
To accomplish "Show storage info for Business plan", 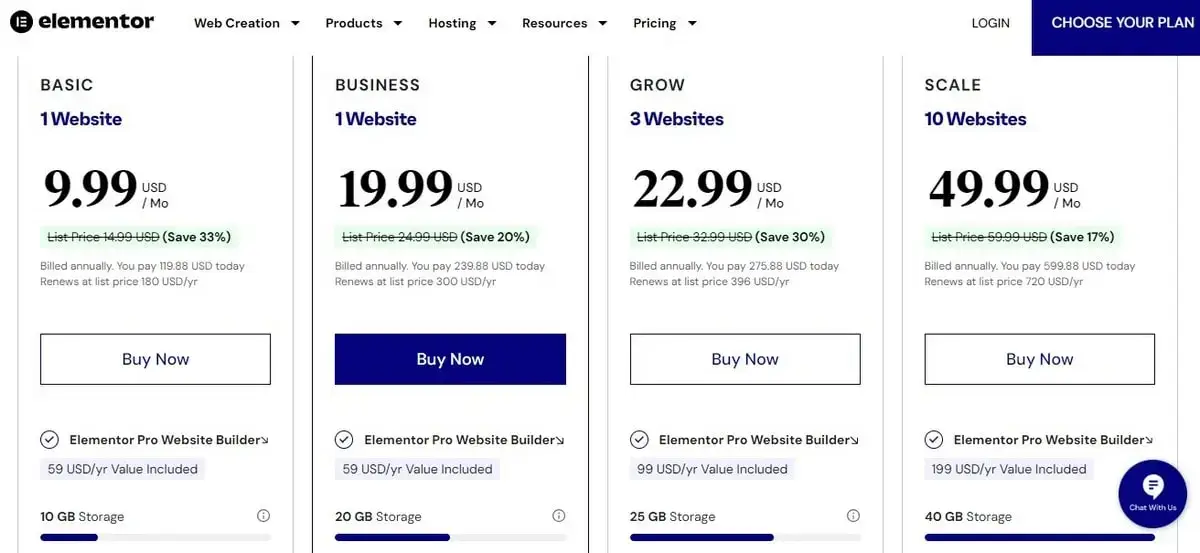I will (559, 516).
